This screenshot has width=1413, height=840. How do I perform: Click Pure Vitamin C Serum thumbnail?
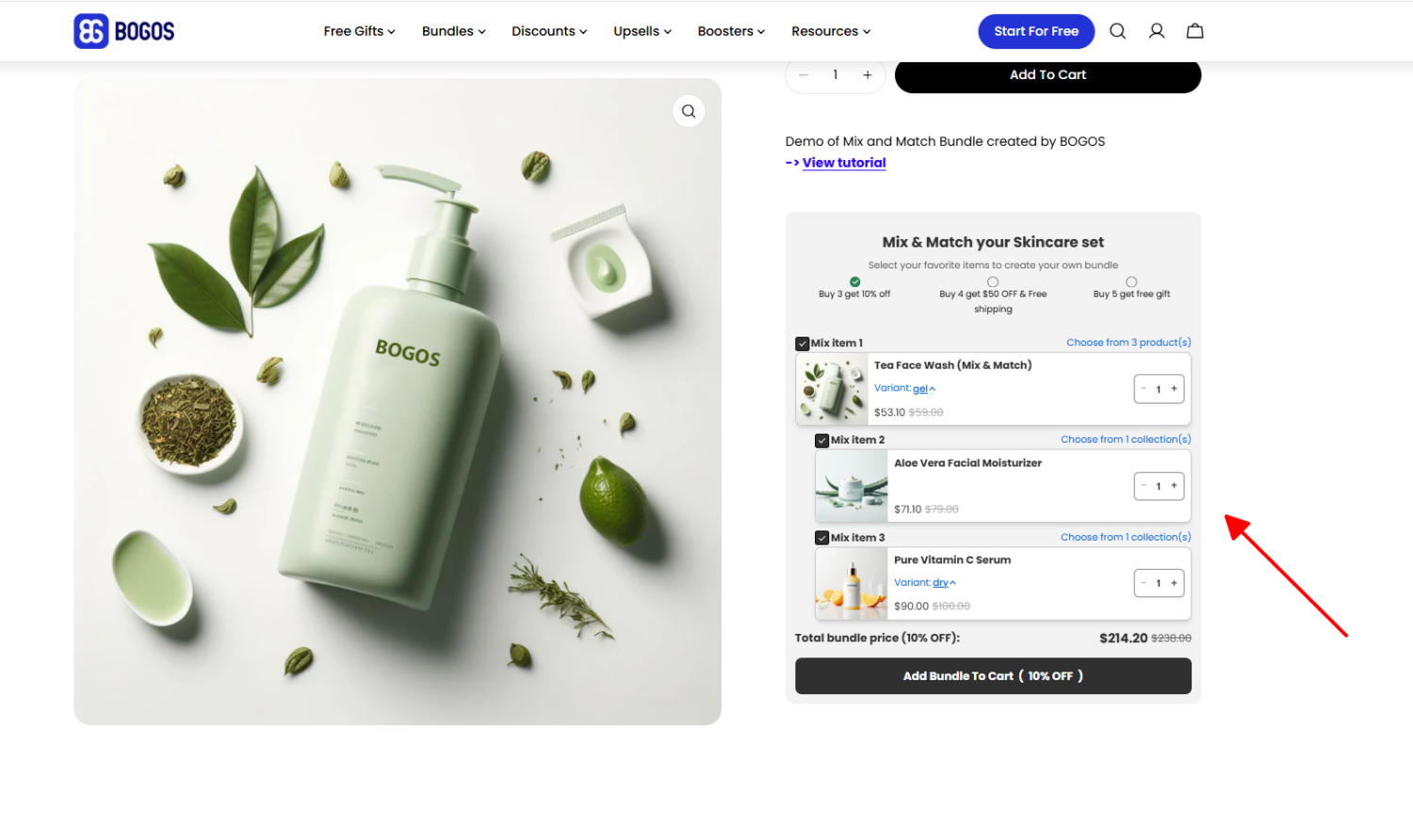click(852, 583)
